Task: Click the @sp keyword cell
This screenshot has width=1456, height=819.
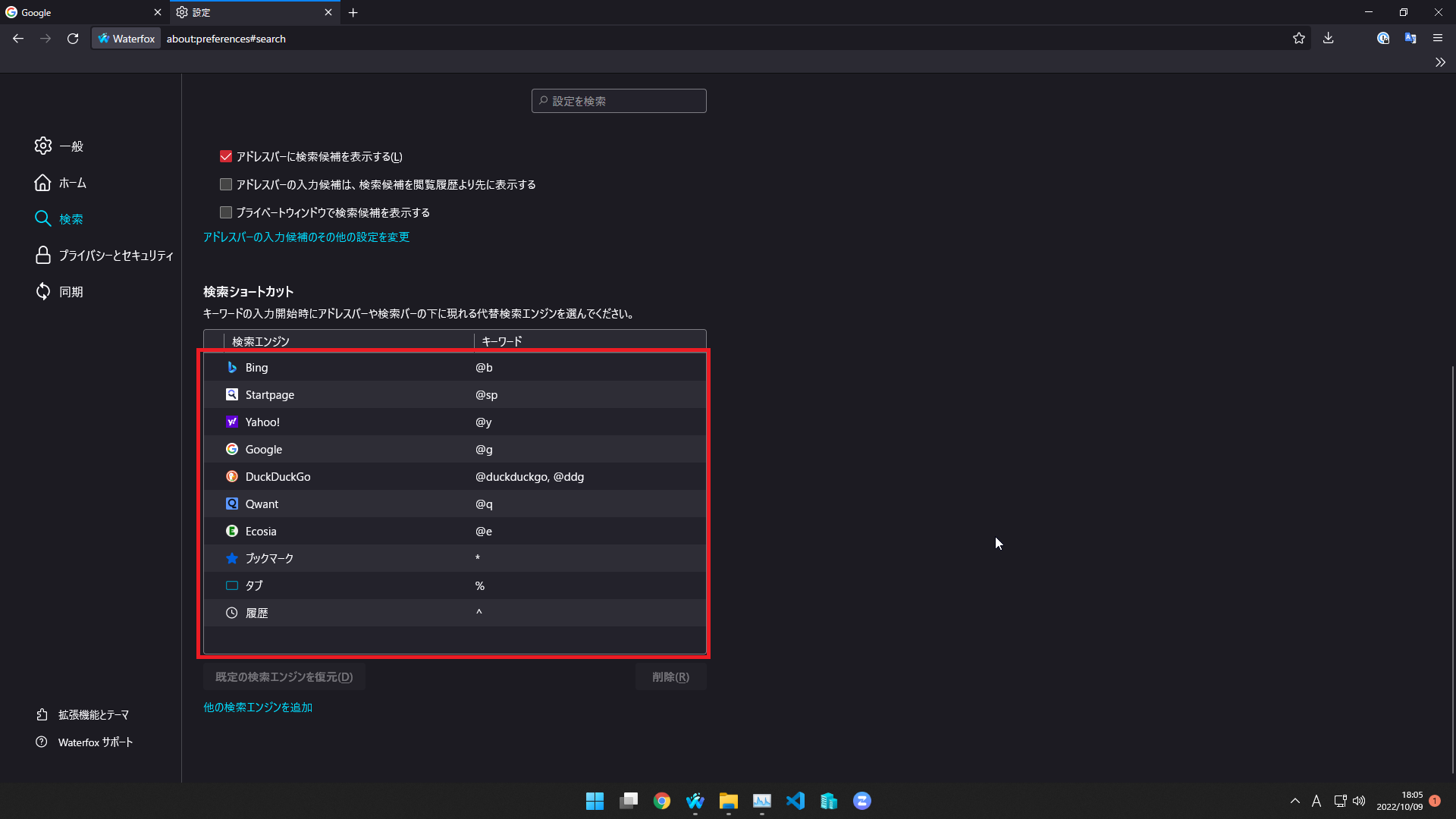Action: click(x=486, y=394)
